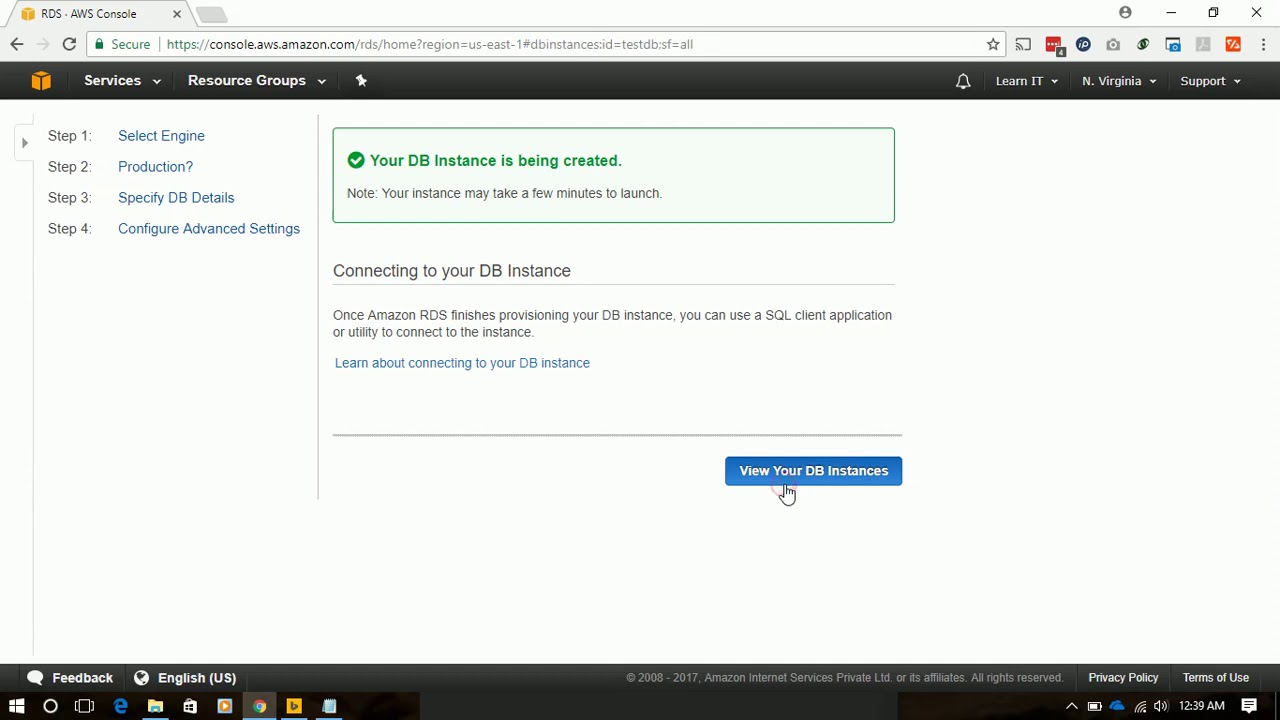Viewport: 1280px width, 720px height.
Task: Launch Microsoft Edge from the taskbar
Action: 121,706
